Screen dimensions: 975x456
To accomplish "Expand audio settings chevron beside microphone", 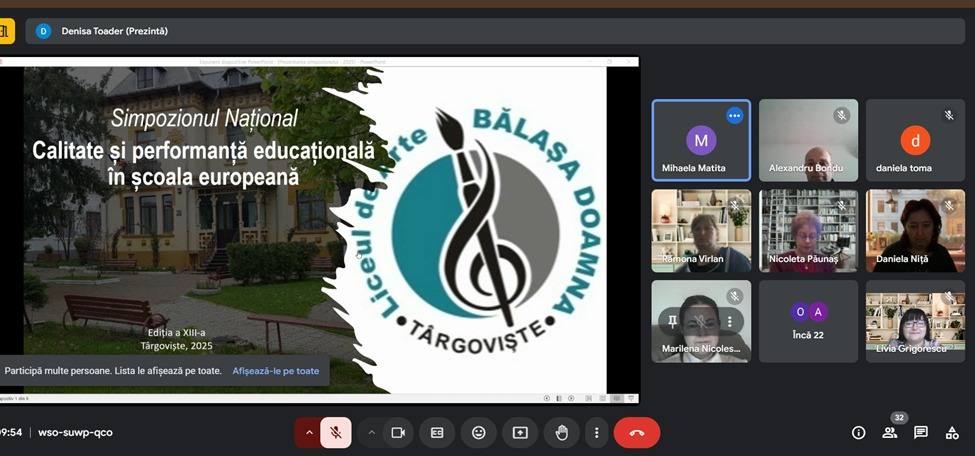I will tap(309, 433).
